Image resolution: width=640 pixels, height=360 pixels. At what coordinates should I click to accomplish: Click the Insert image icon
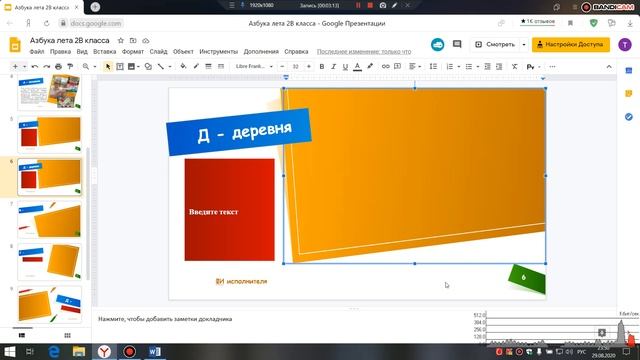tap(131, 67)
